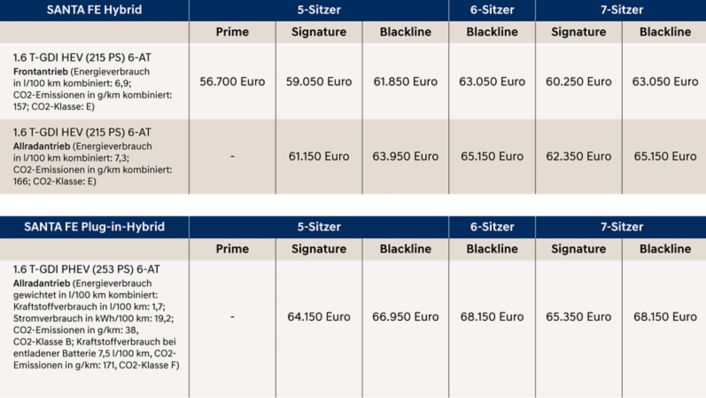Select the 65.350 Euro PHEV price cell
Viewport: 706px width, 398px height.
(x=579, y=317)
